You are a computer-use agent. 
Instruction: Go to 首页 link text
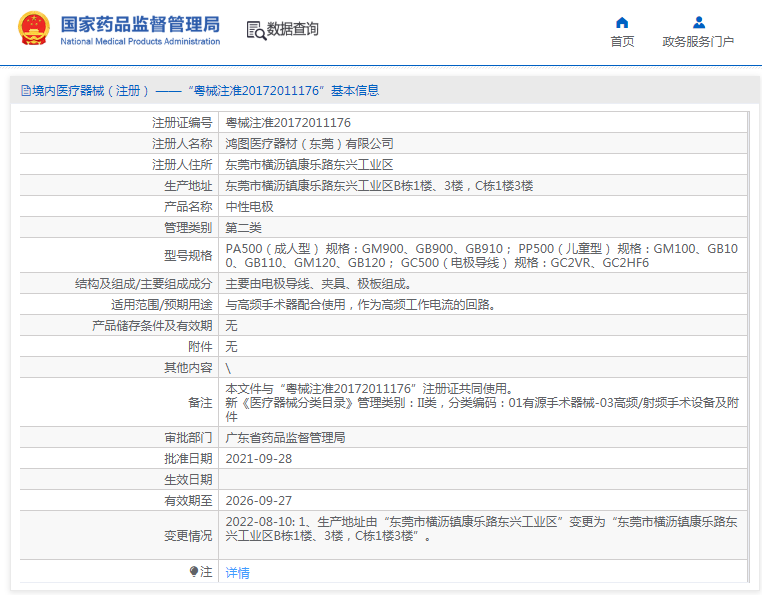pos(622,42)
